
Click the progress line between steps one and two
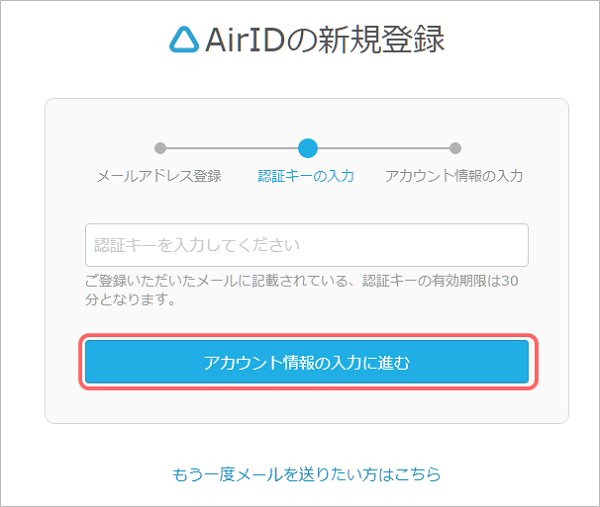[x=232, y=148]
